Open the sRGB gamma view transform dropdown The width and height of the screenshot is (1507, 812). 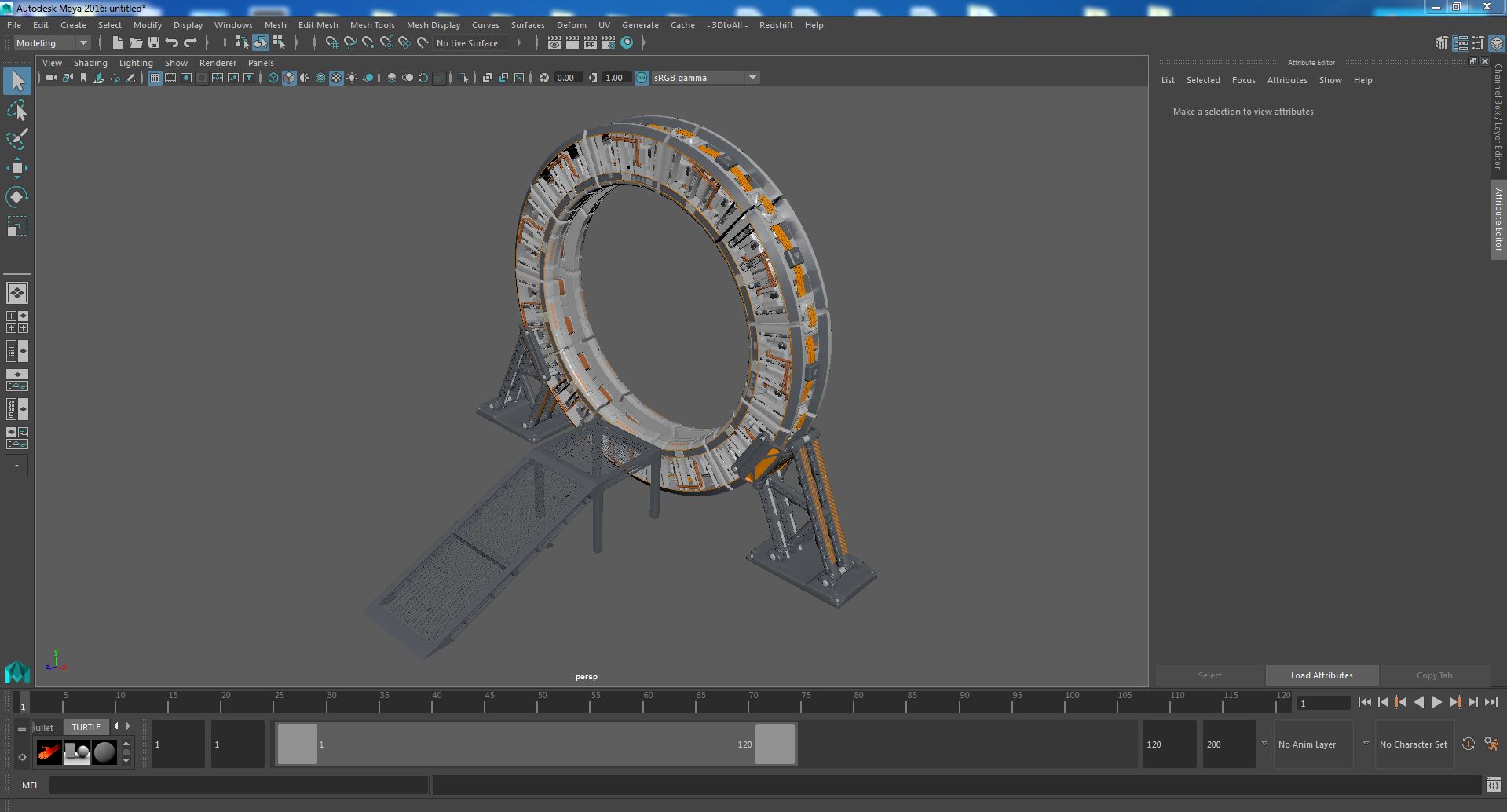(705, 78)
